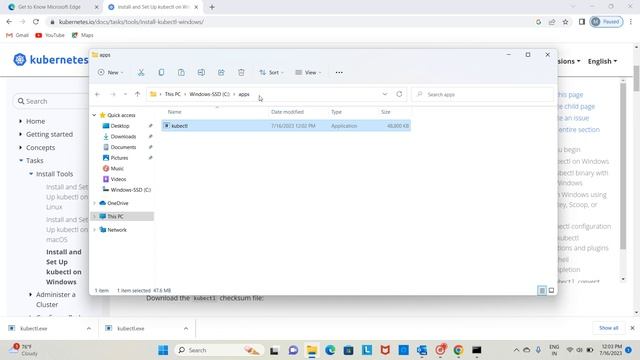The image size is (640, 360).
Task: Open Chrome from taskbar
Action: tap(458, 350)
